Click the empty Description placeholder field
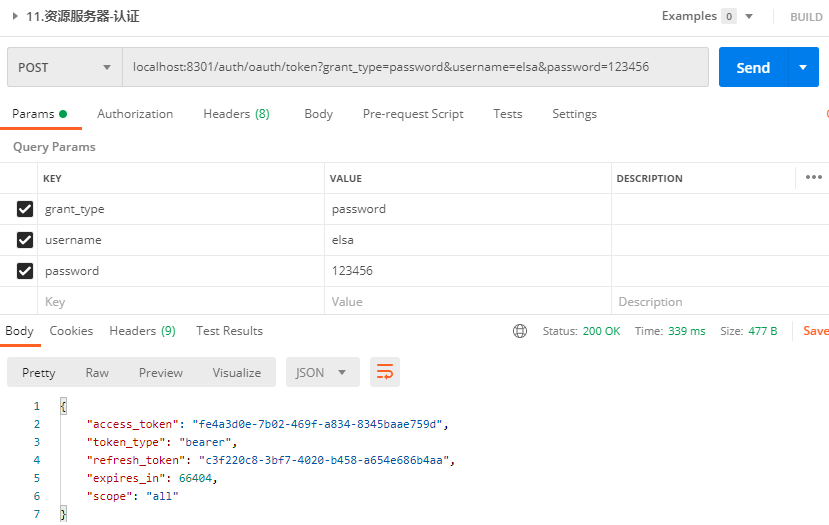The image size is (829, 525). [720, 301]
